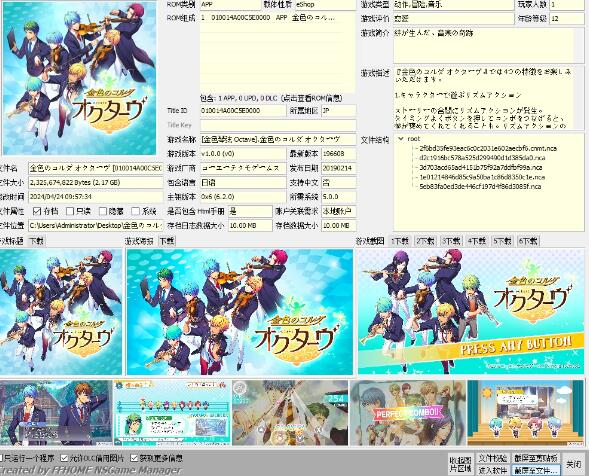
Task: Open ROM info via 点击查看ROM信息 text
Action: coord(312,98)
